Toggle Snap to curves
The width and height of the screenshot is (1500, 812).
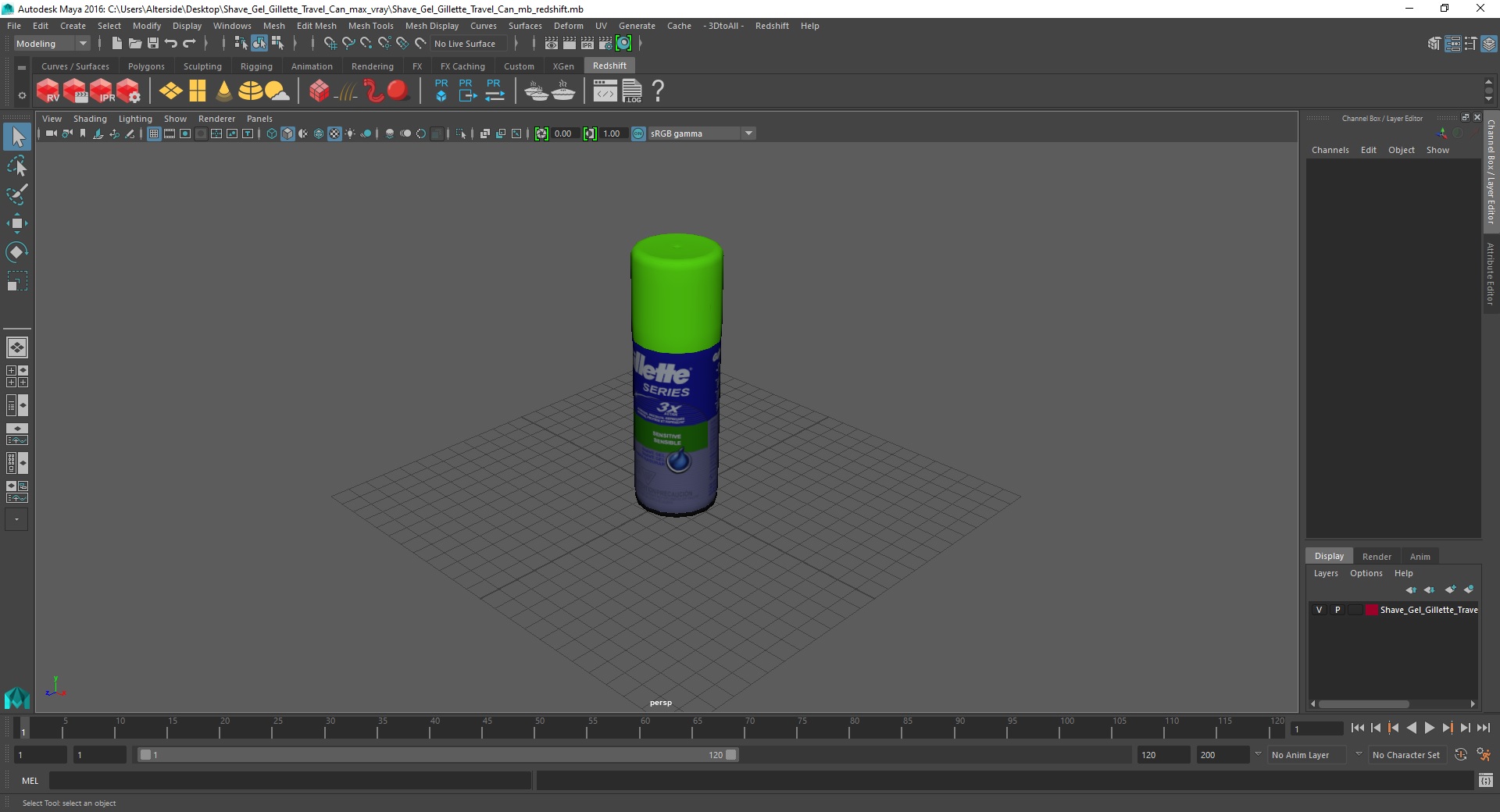click(x=348, y=44)
